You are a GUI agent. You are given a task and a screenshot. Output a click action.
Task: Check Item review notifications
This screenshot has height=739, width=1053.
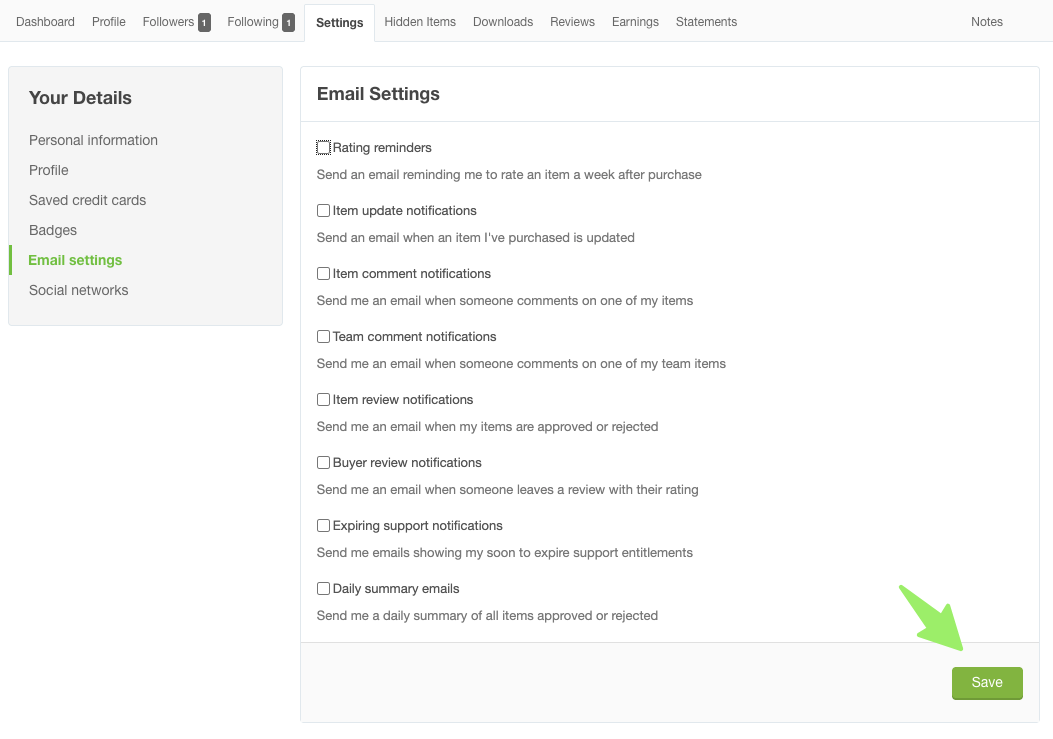(x=323, y=399)
